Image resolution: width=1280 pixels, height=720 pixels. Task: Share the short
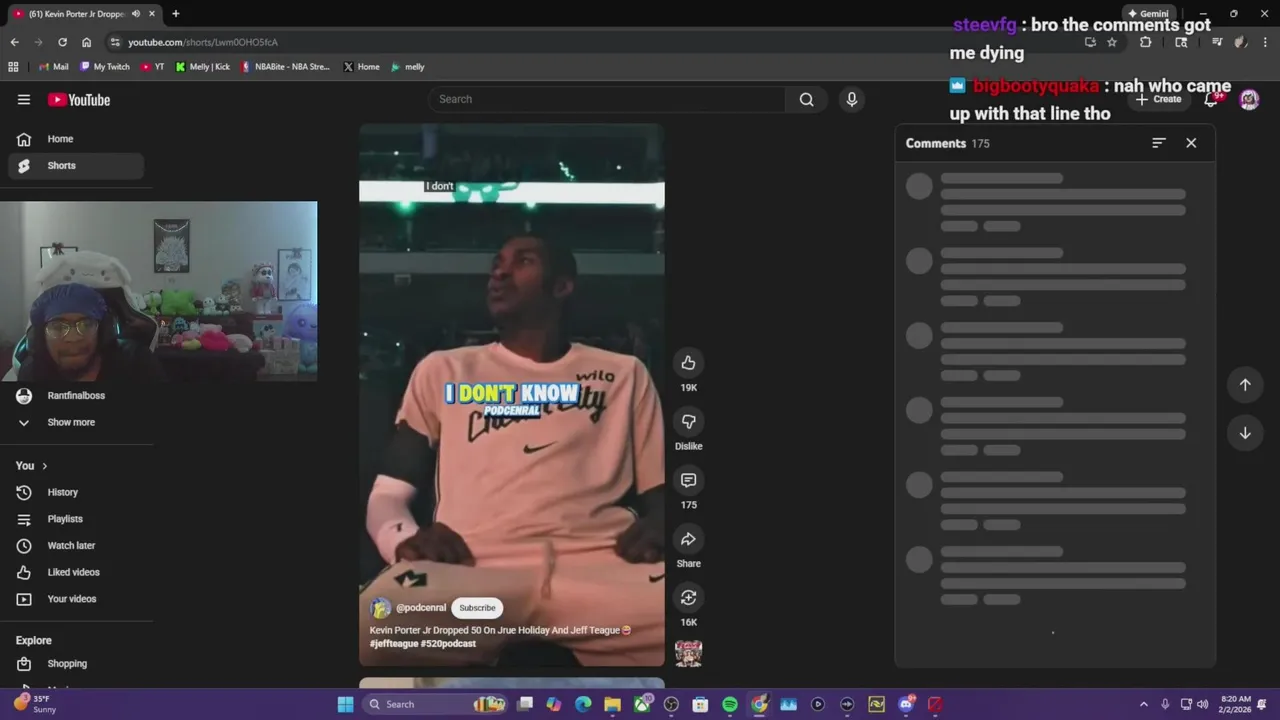[x=688, y=539]
